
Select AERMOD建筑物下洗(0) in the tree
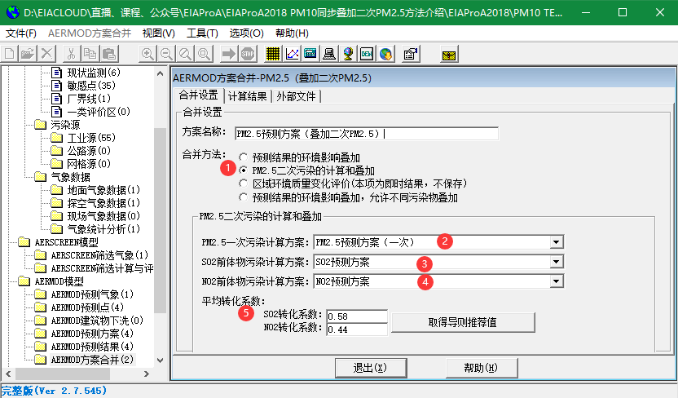click(97, 321)
